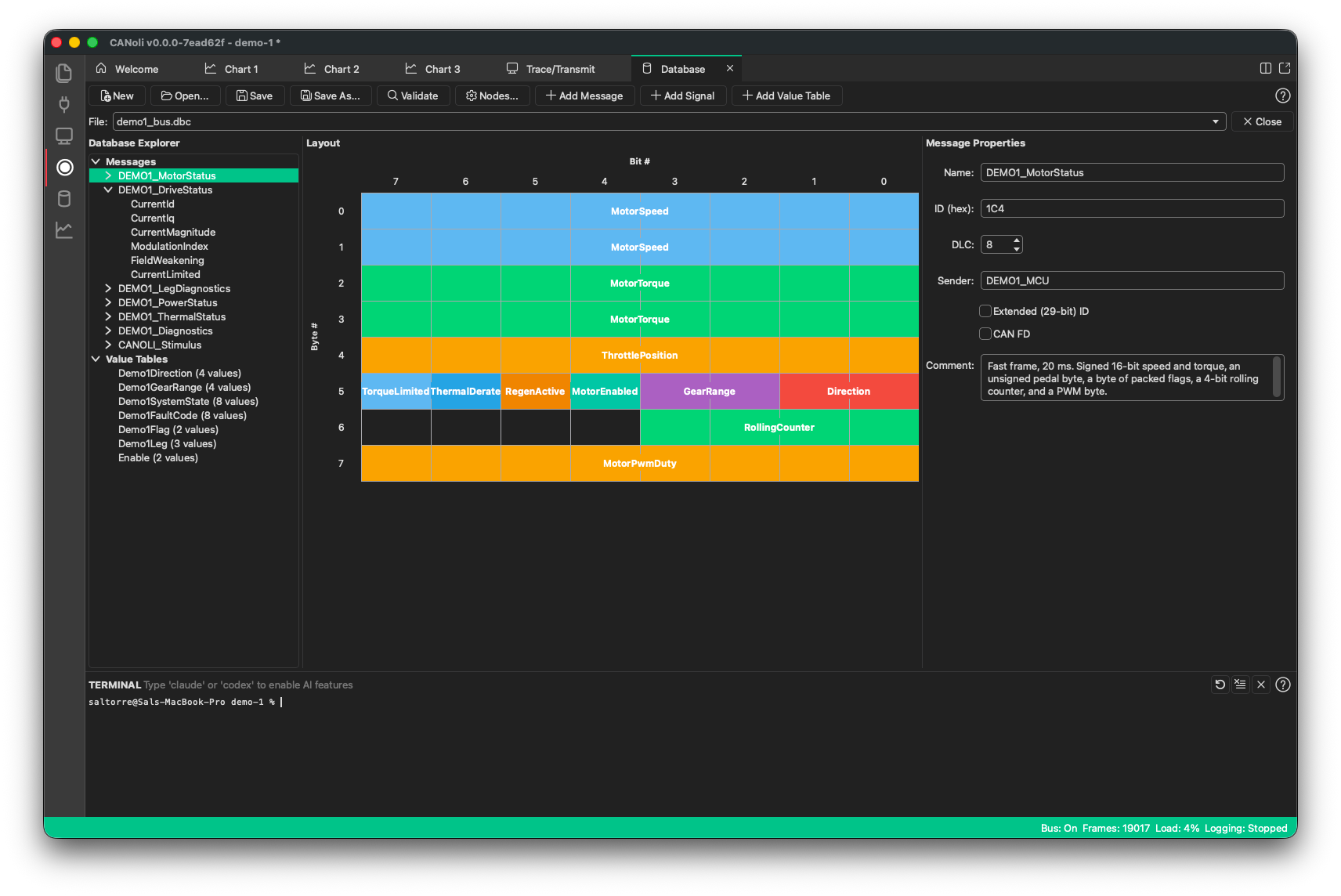Open Nodes... settings

tap(492, 96)
